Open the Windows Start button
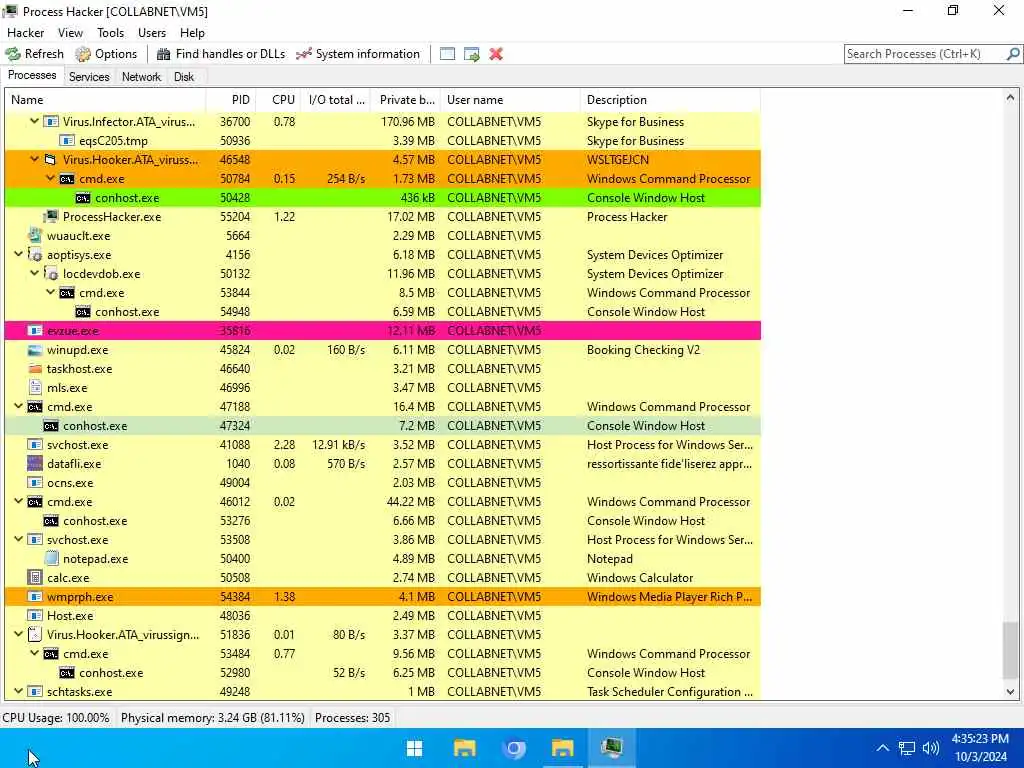 coord(414,748)
